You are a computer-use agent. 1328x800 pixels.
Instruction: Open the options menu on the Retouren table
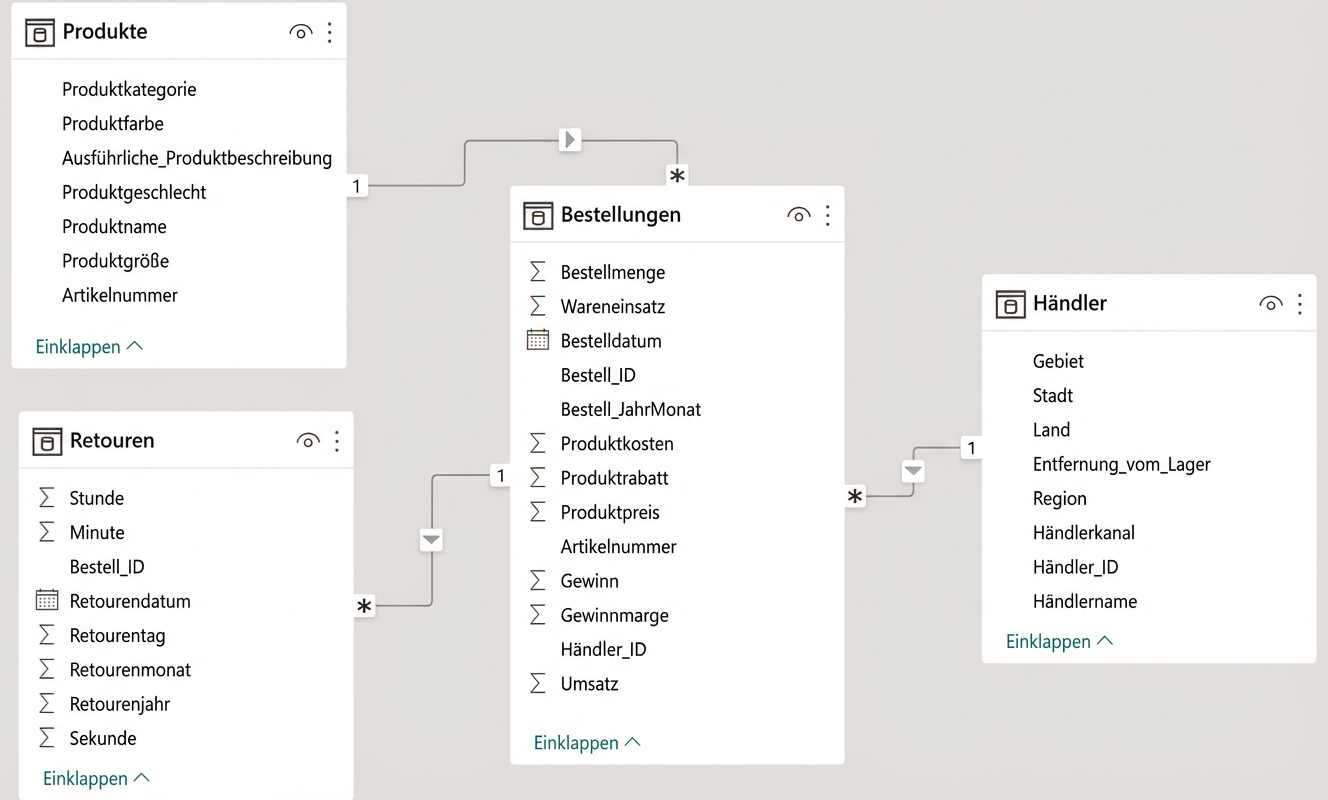337,440
